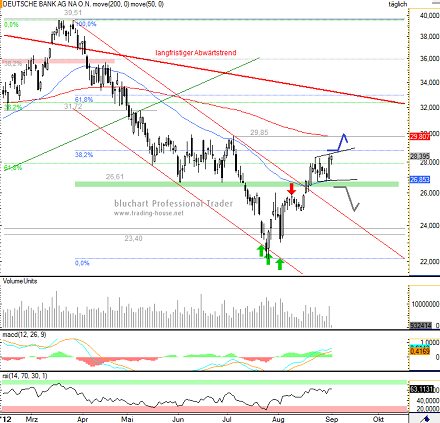Click the blue pencil icon at chart corner
The image size is (440, 423).
click(425, 419)
